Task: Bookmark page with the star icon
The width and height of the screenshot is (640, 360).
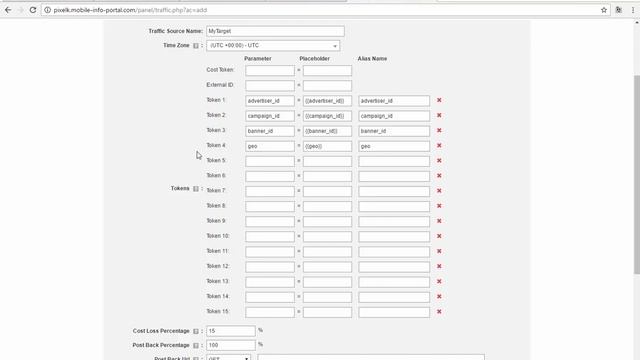Action: (x=604, y=10)
